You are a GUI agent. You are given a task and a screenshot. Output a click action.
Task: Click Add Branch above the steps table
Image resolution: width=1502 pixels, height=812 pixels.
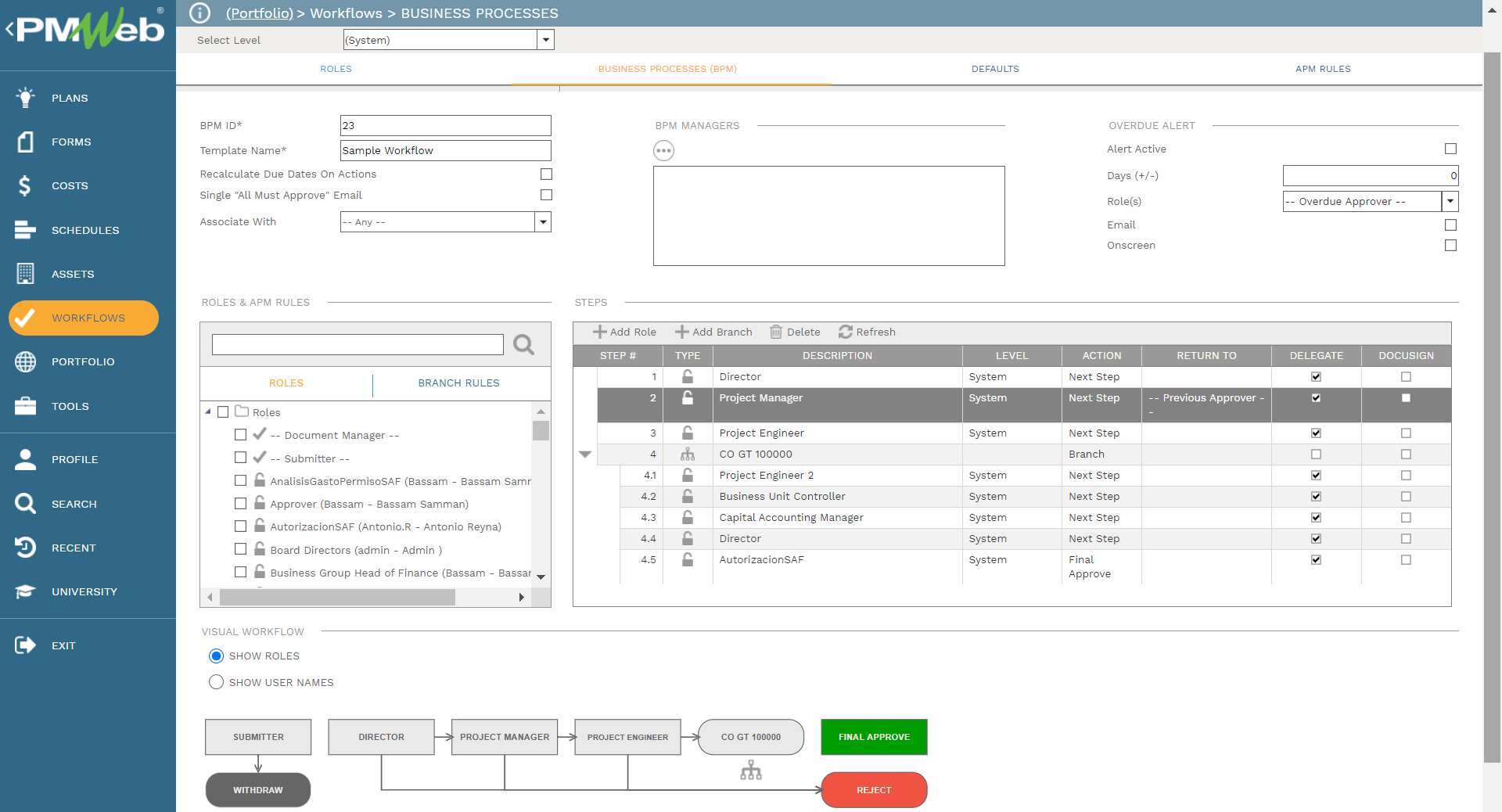pos(713,332)
